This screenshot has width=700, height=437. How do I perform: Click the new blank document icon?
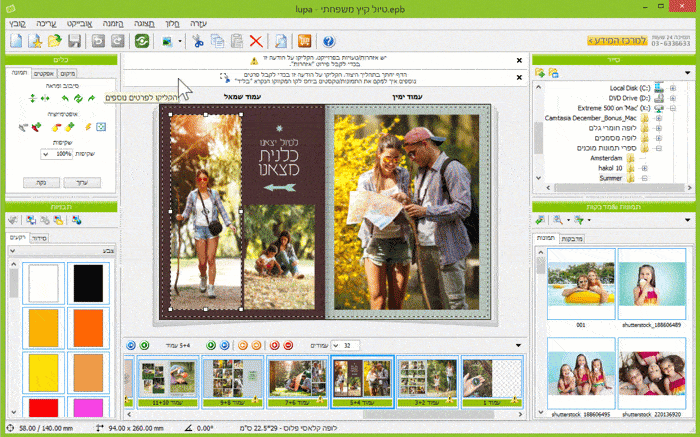[x=16, y=41]
